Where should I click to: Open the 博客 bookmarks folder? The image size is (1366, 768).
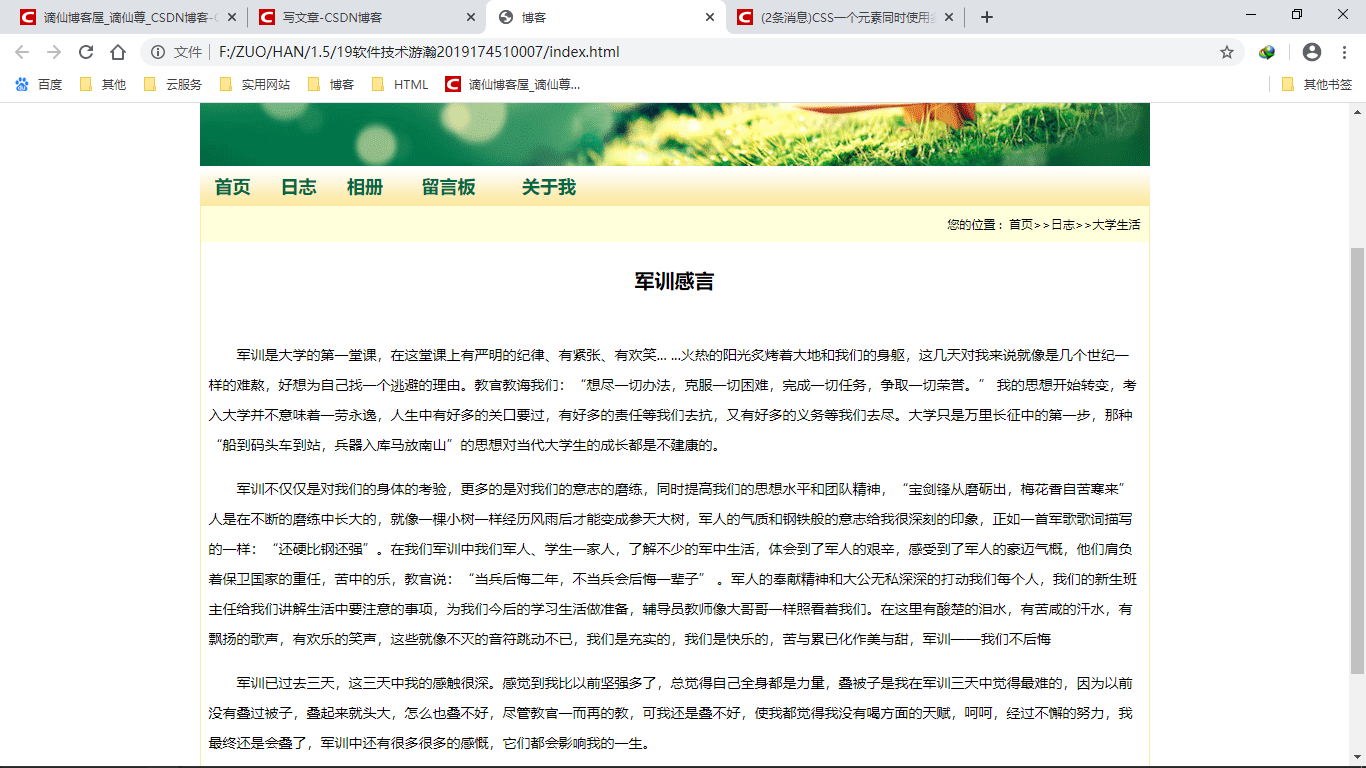(331, 85)
